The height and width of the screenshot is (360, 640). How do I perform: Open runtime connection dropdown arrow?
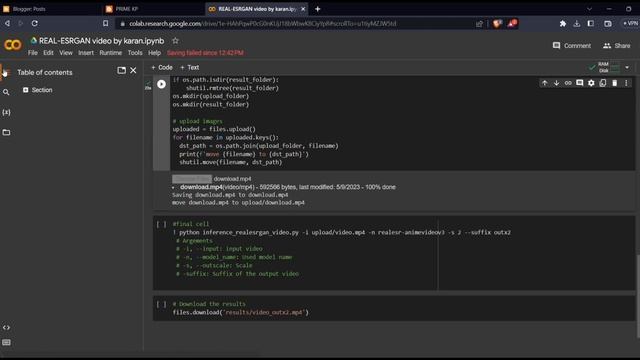click(627, 68)
